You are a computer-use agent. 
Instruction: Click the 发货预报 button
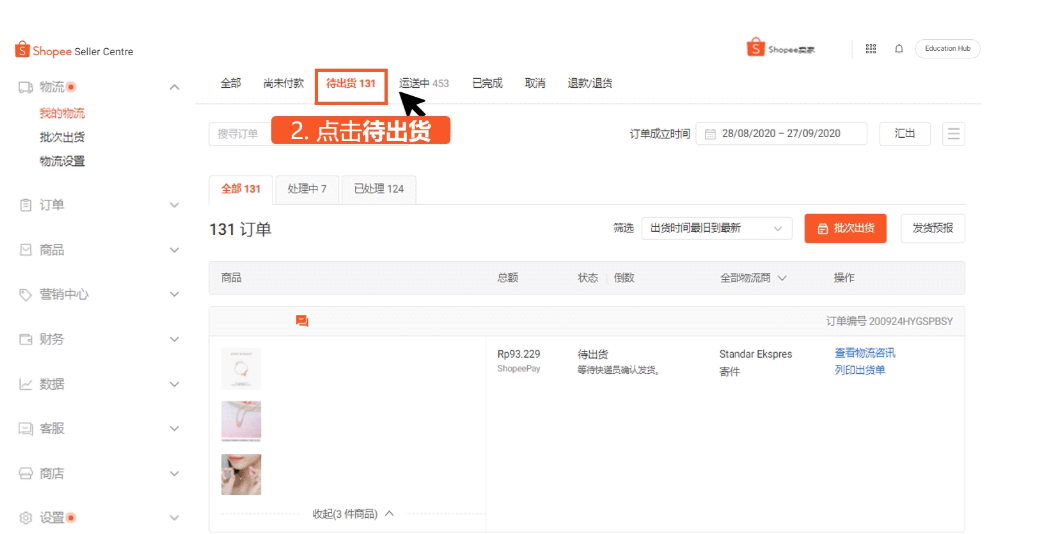[932, 229]
